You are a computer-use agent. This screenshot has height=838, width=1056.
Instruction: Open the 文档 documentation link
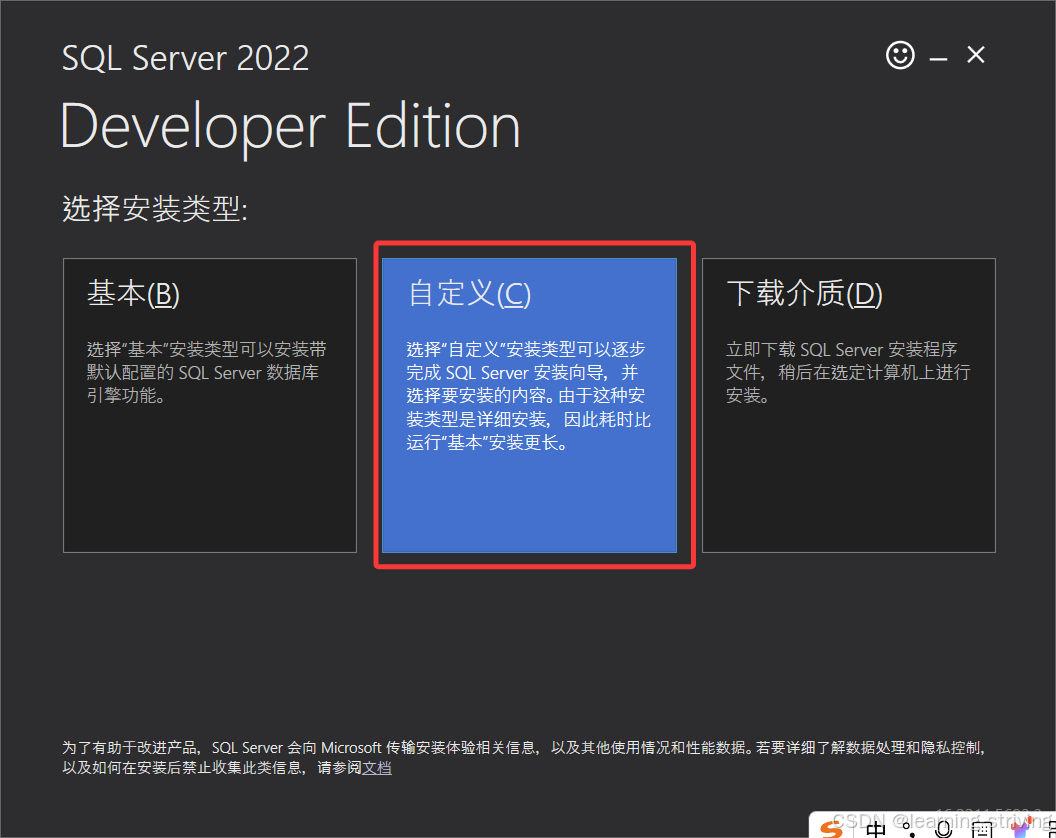point(376,768)
